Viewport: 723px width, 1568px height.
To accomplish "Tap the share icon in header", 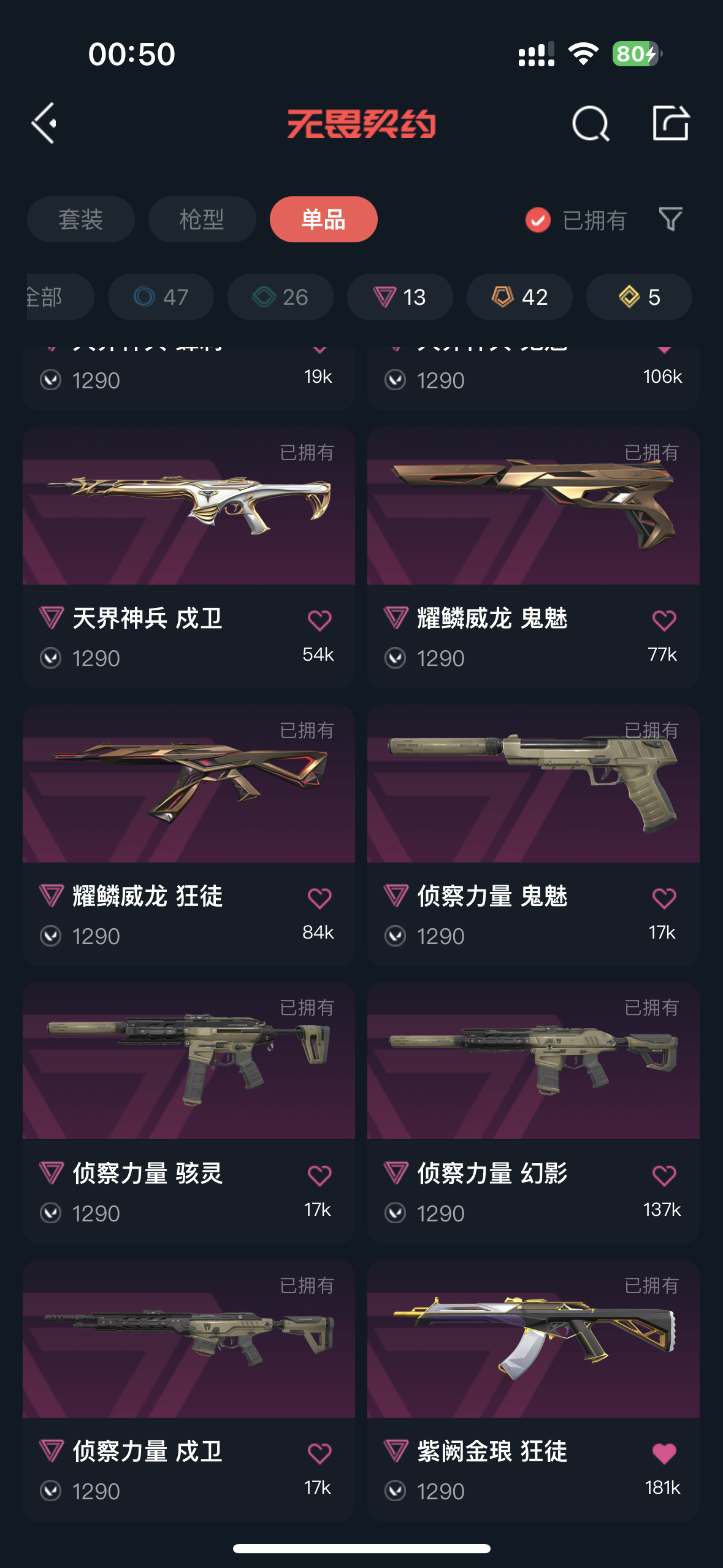I will [670, 123].
